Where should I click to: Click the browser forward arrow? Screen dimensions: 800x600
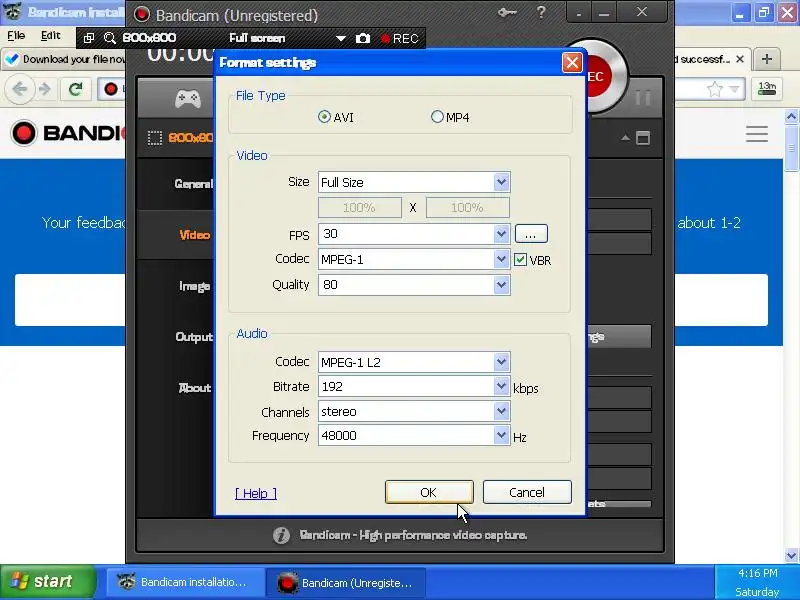tap(45, 89)
